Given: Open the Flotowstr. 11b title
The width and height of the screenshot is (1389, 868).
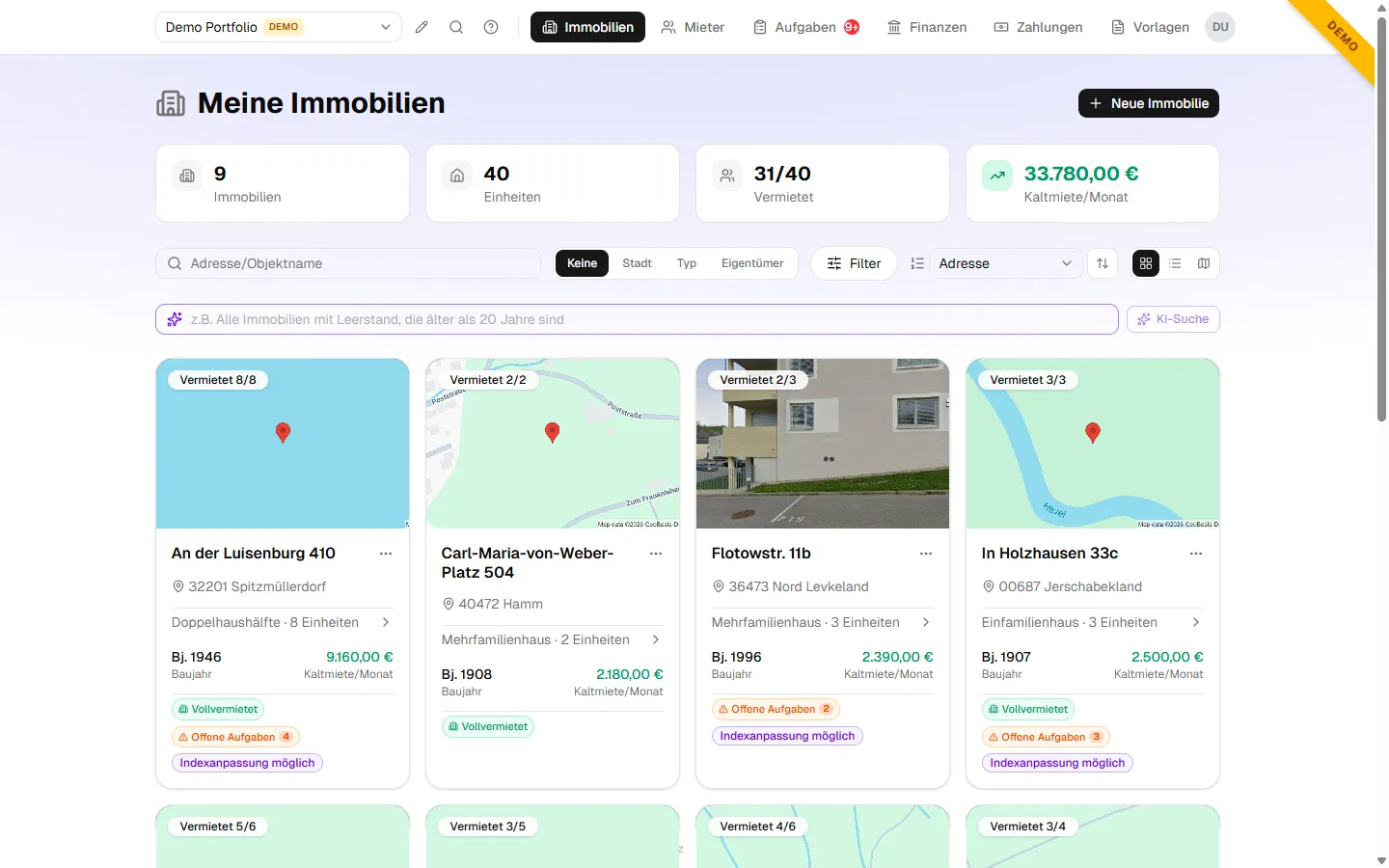Looking at the screenshot, I should pyautogui.click(x=761, y=554).
